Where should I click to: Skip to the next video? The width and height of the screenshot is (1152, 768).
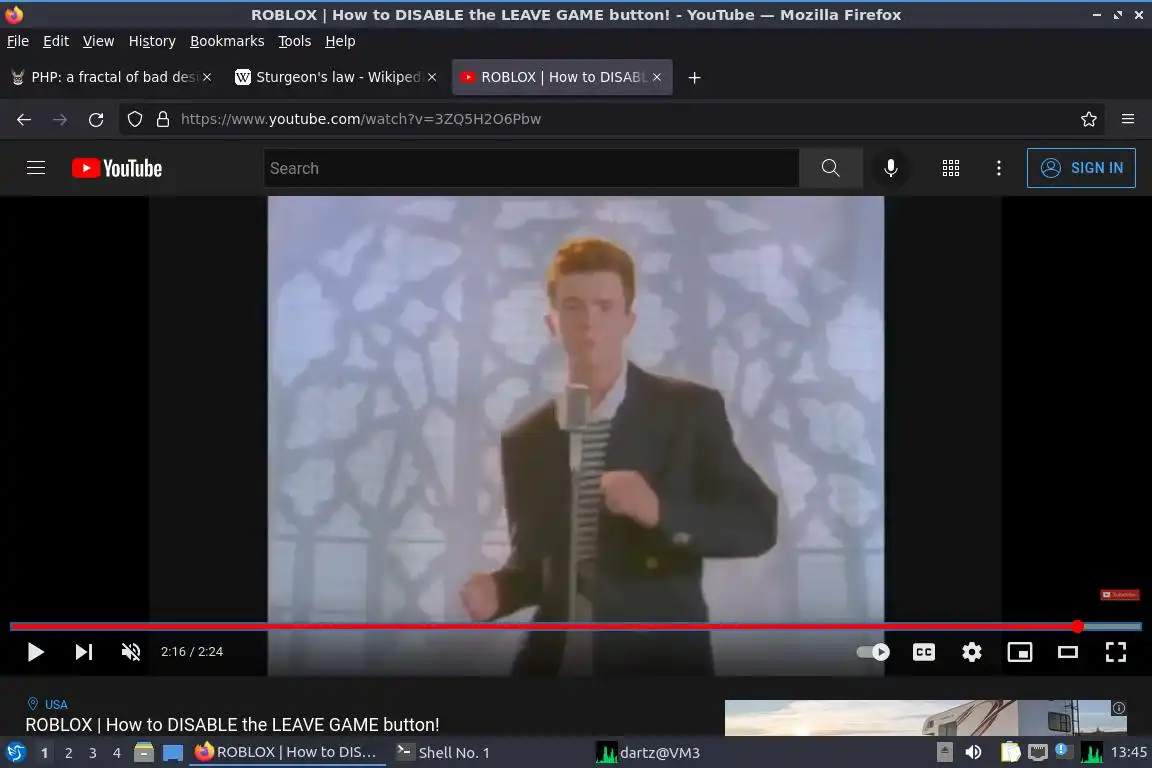click(x=84, y=652)
